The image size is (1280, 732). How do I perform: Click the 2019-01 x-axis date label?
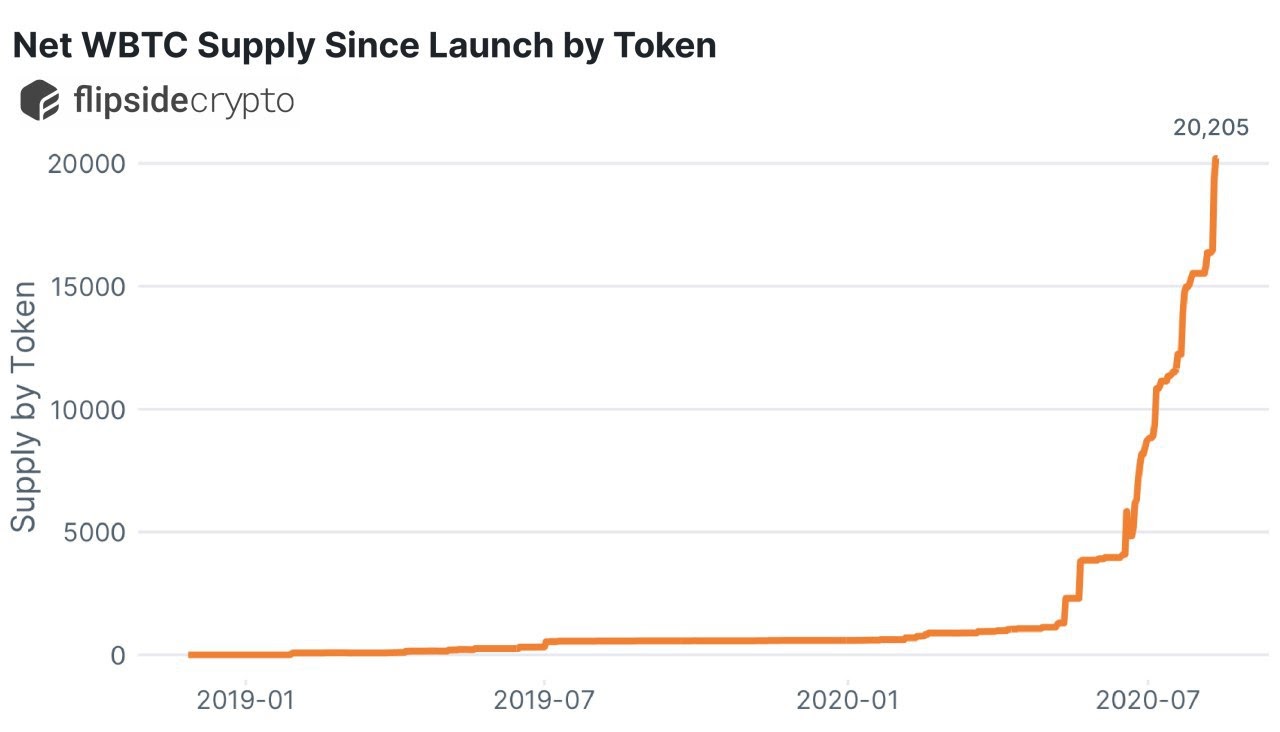[x=241, y=700]
